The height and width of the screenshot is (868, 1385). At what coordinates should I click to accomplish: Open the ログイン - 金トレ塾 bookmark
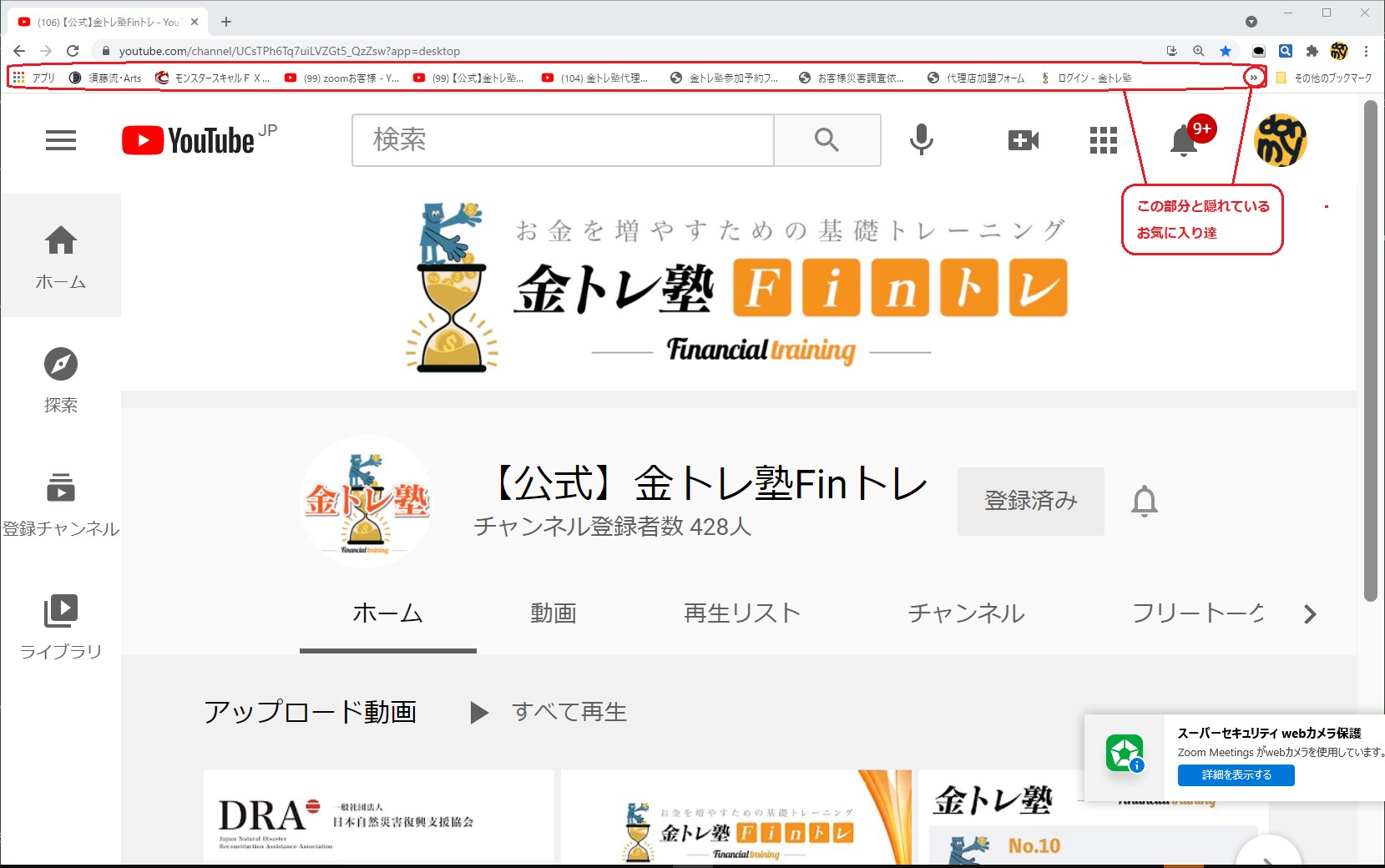[1086, 78]
